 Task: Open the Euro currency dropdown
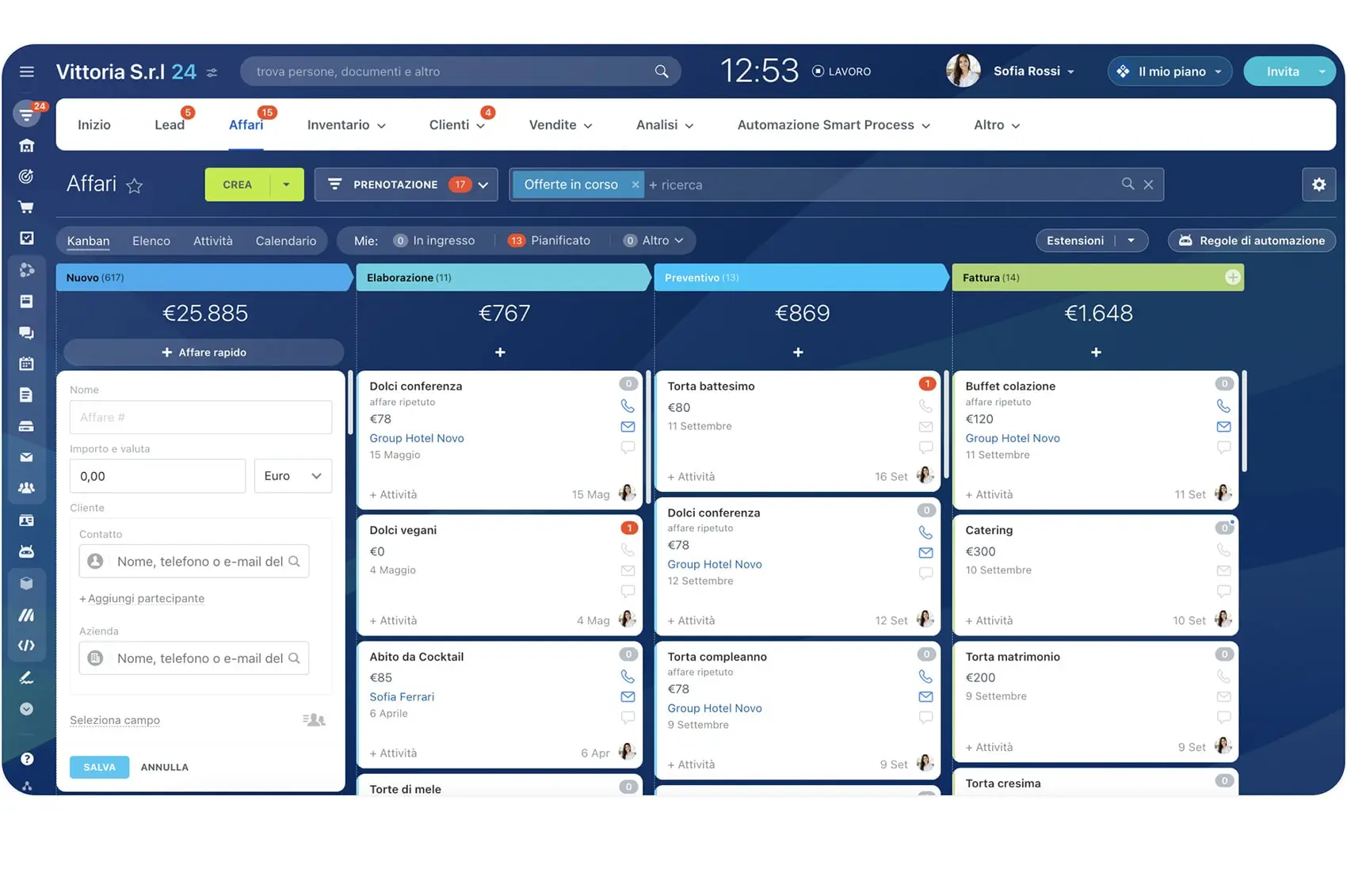pyautogui.click(x=292, y=476)
